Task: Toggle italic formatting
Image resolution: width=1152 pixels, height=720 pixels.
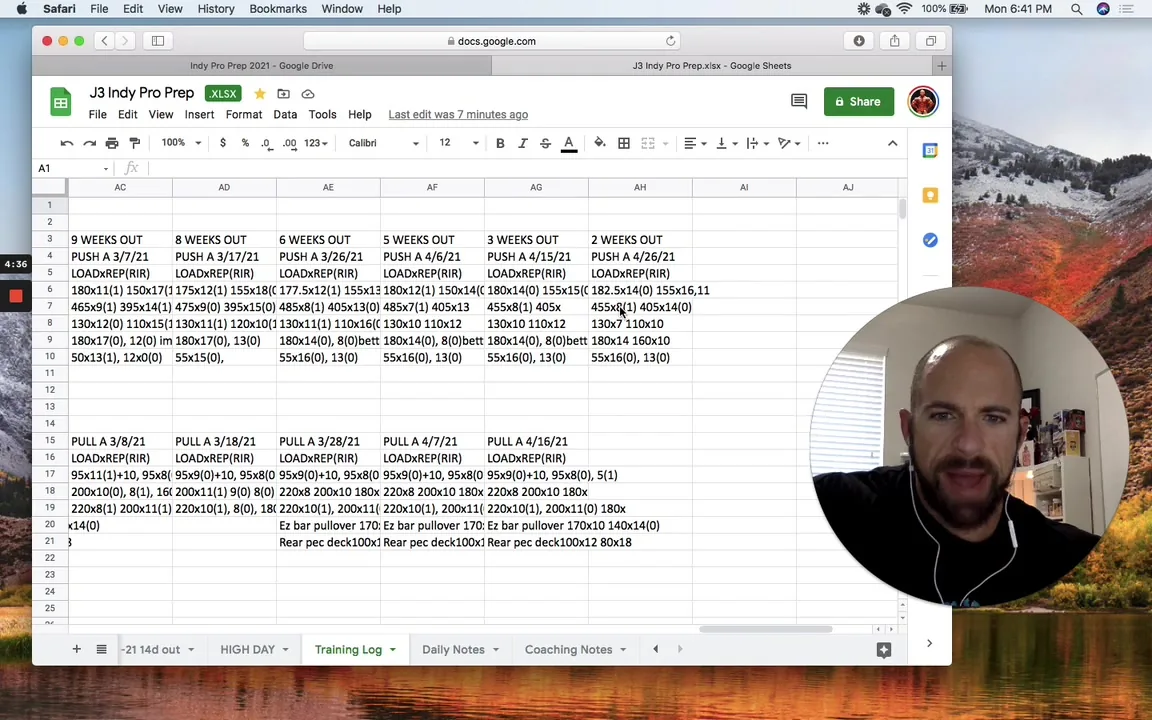Action: tap(522, 143)
